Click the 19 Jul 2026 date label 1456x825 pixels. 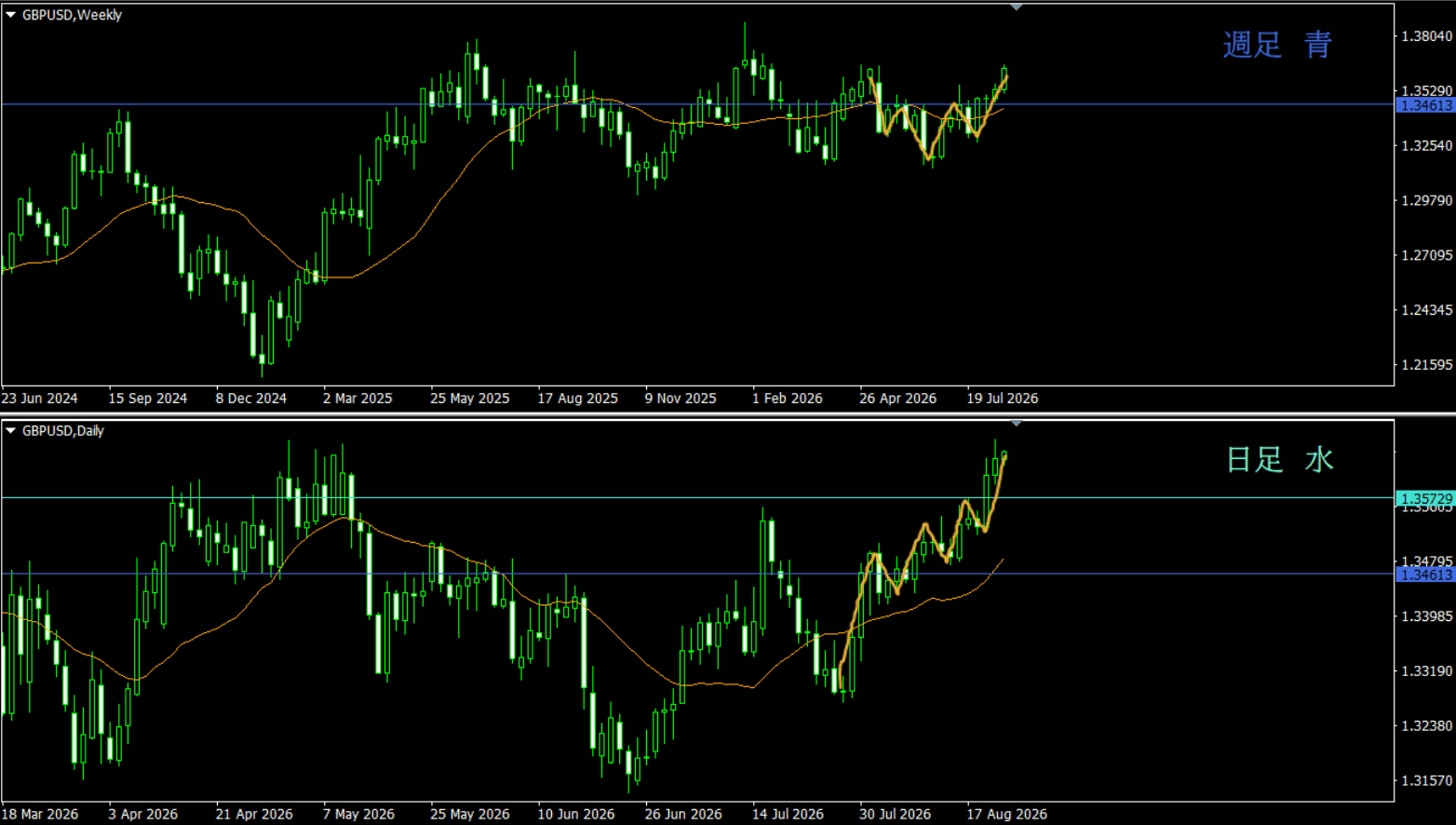(1003, 399)
